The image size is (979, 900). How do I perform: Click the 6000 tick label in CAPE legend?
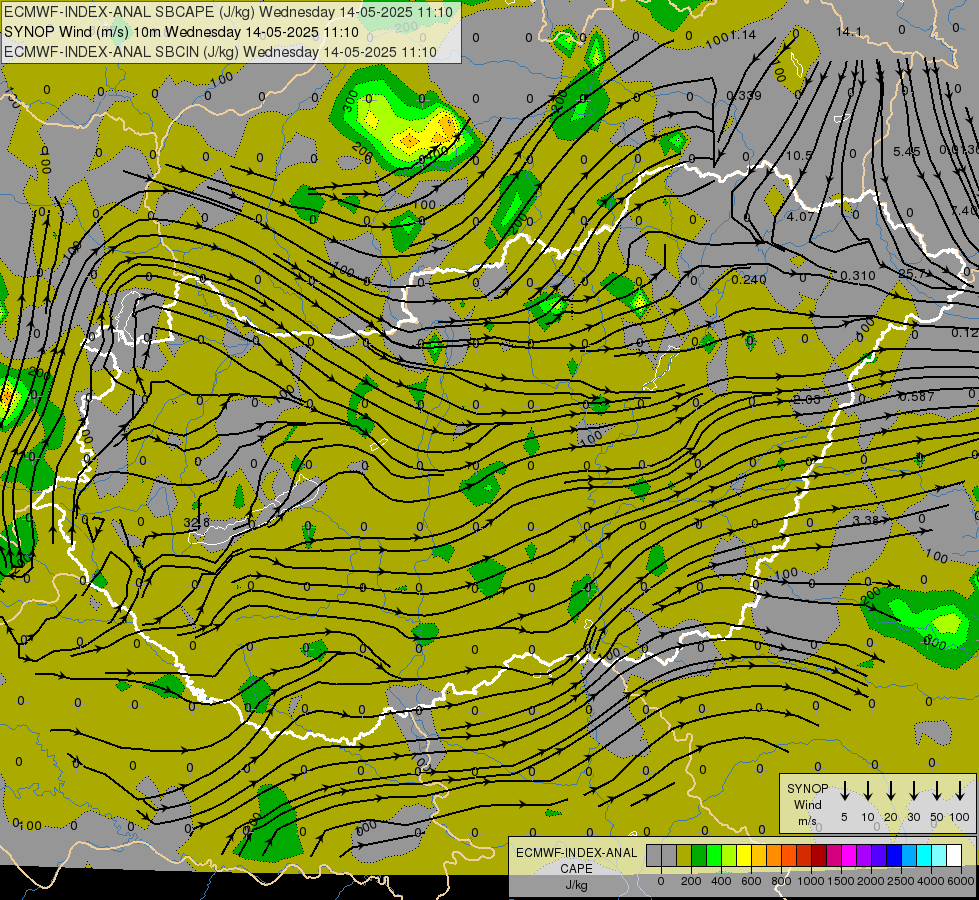point(961,881)
